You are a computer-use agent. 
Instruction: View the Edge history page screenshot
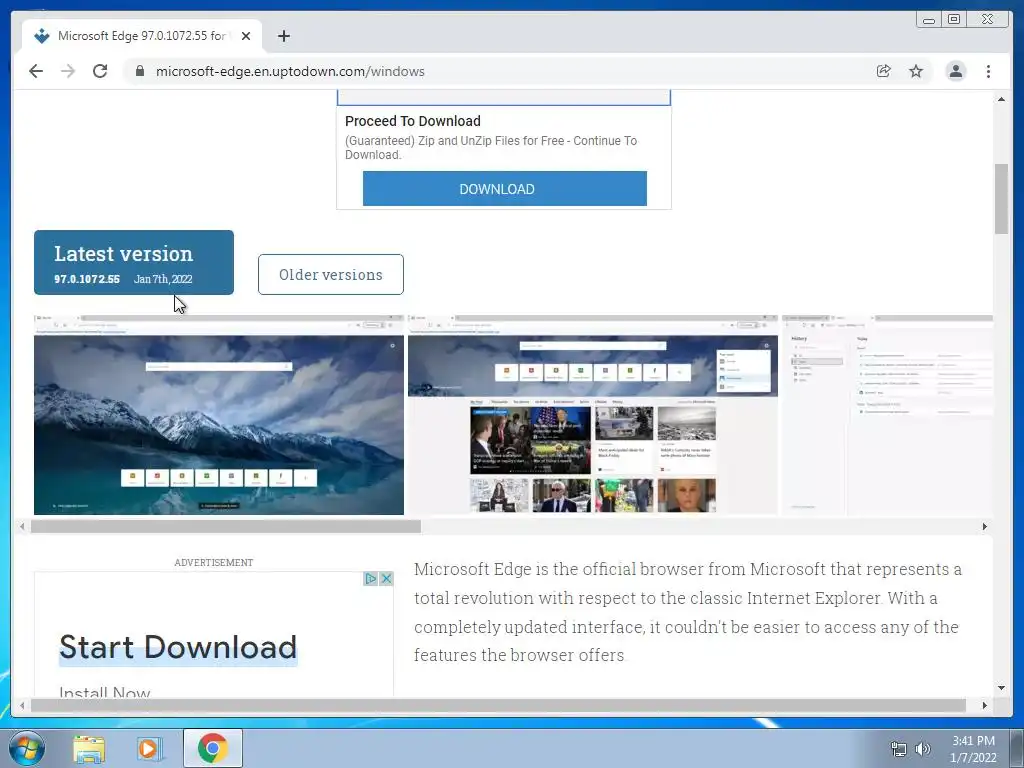[888, 415]
